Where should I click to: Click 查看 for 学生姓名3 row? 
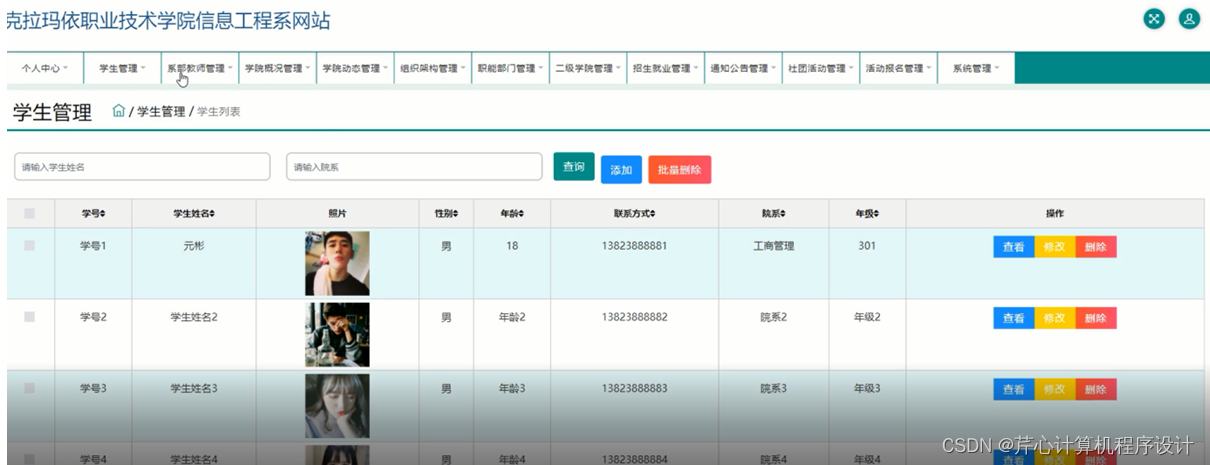tap(1014, 390)
